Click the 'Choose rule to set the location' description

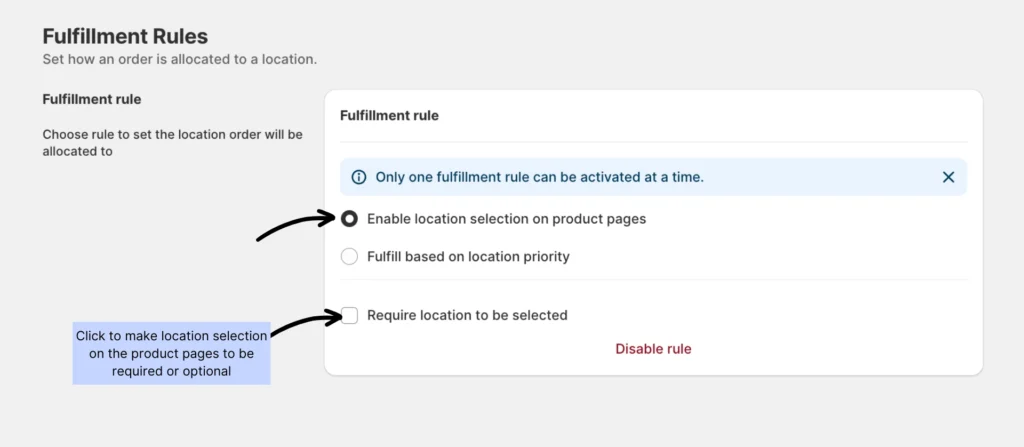coord(172,142)
